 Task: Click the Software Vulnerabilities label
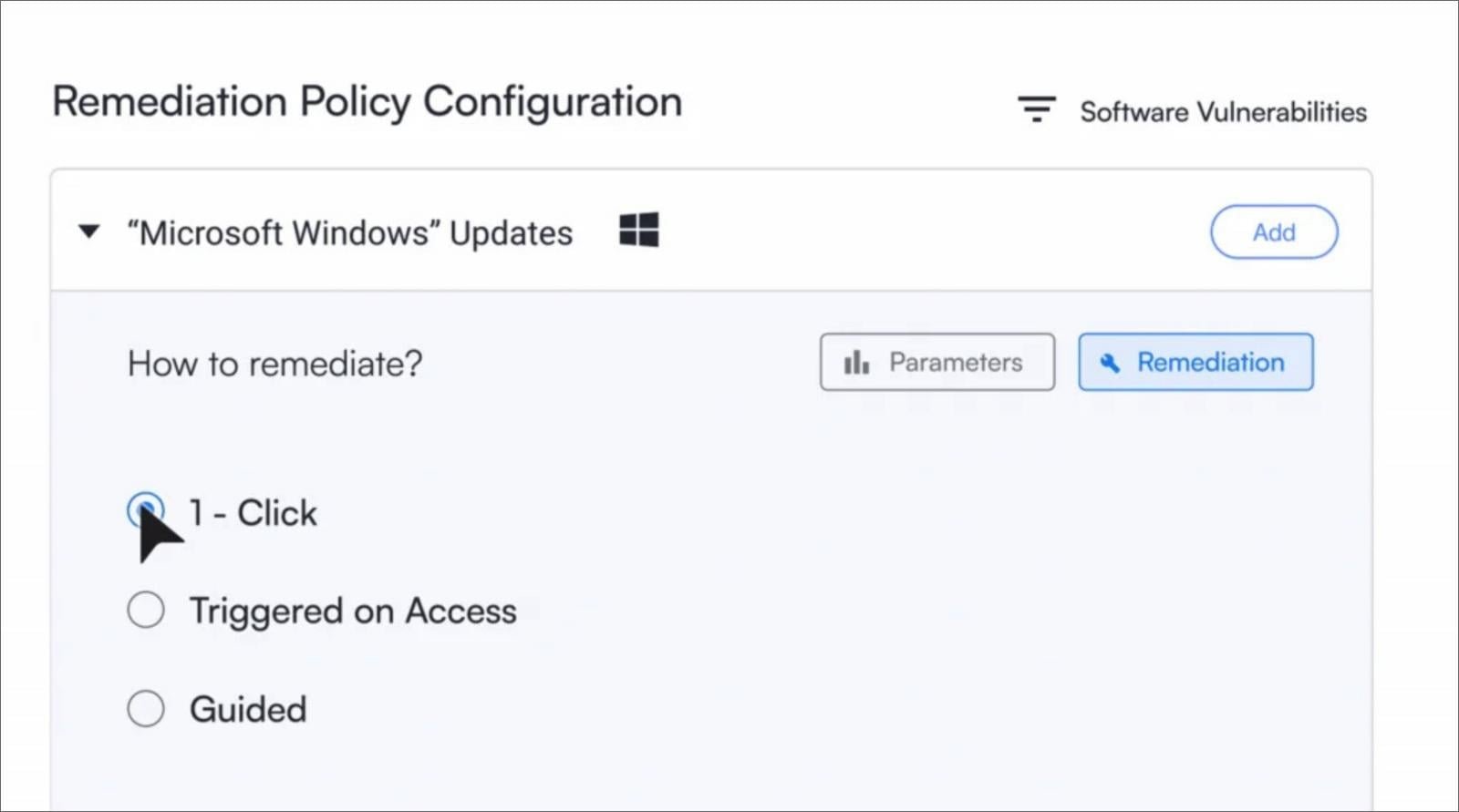[x=1223, y=111]
